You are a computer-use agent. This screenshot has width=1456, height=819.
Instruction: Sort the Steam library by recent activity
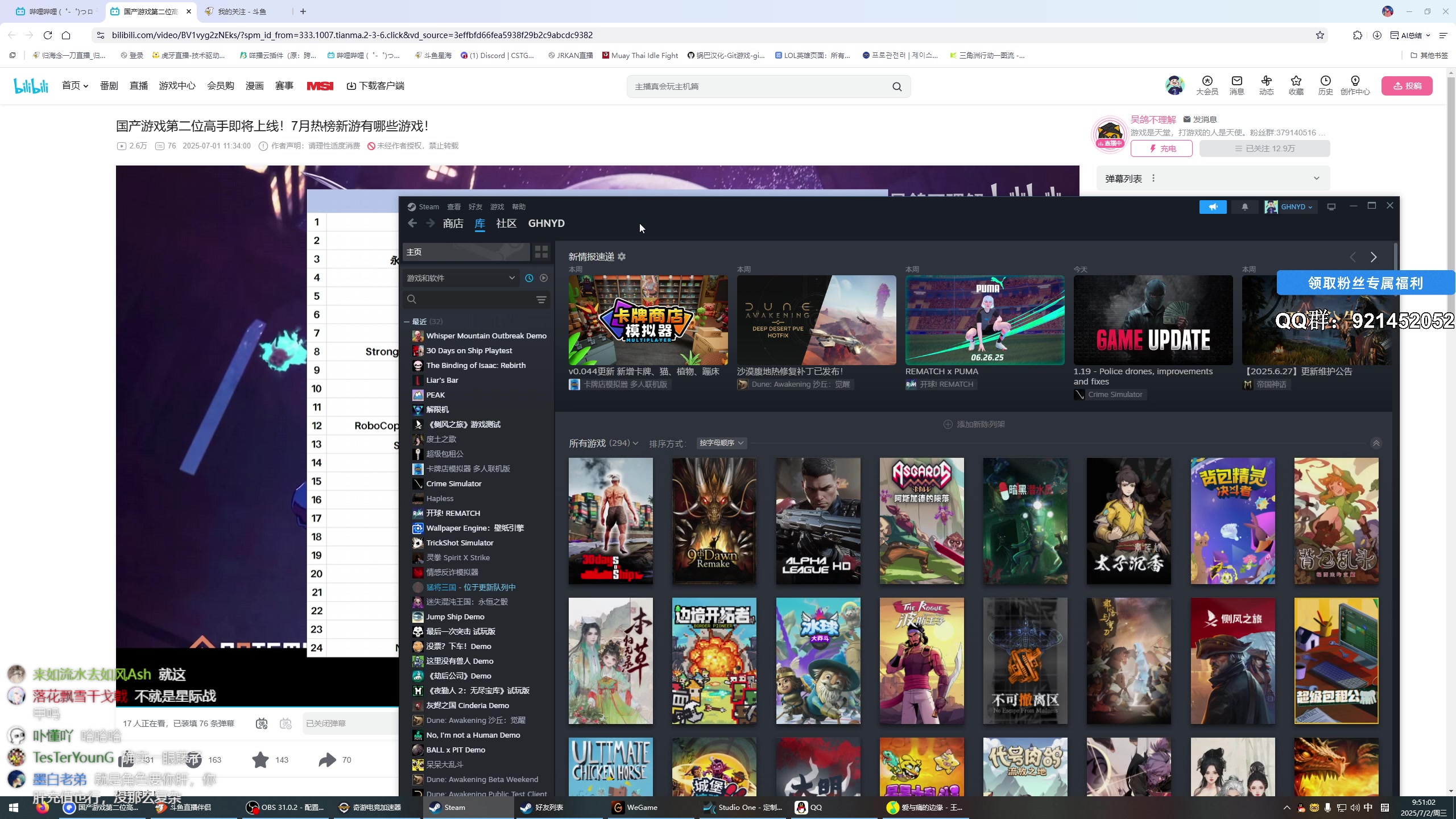[x=529, y=278]
